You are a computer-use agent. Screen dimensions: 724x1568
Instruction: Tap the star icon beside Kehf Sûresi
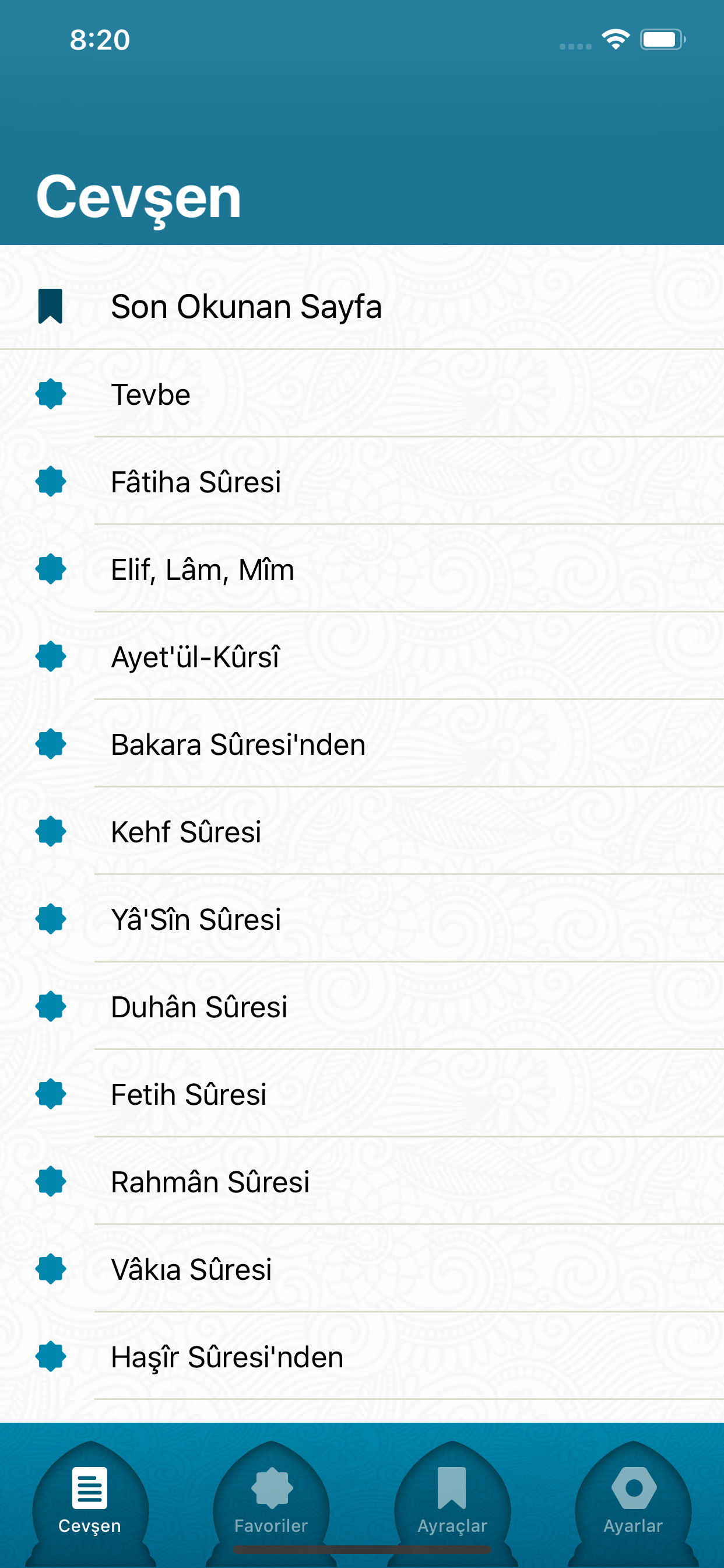[51, 831]
